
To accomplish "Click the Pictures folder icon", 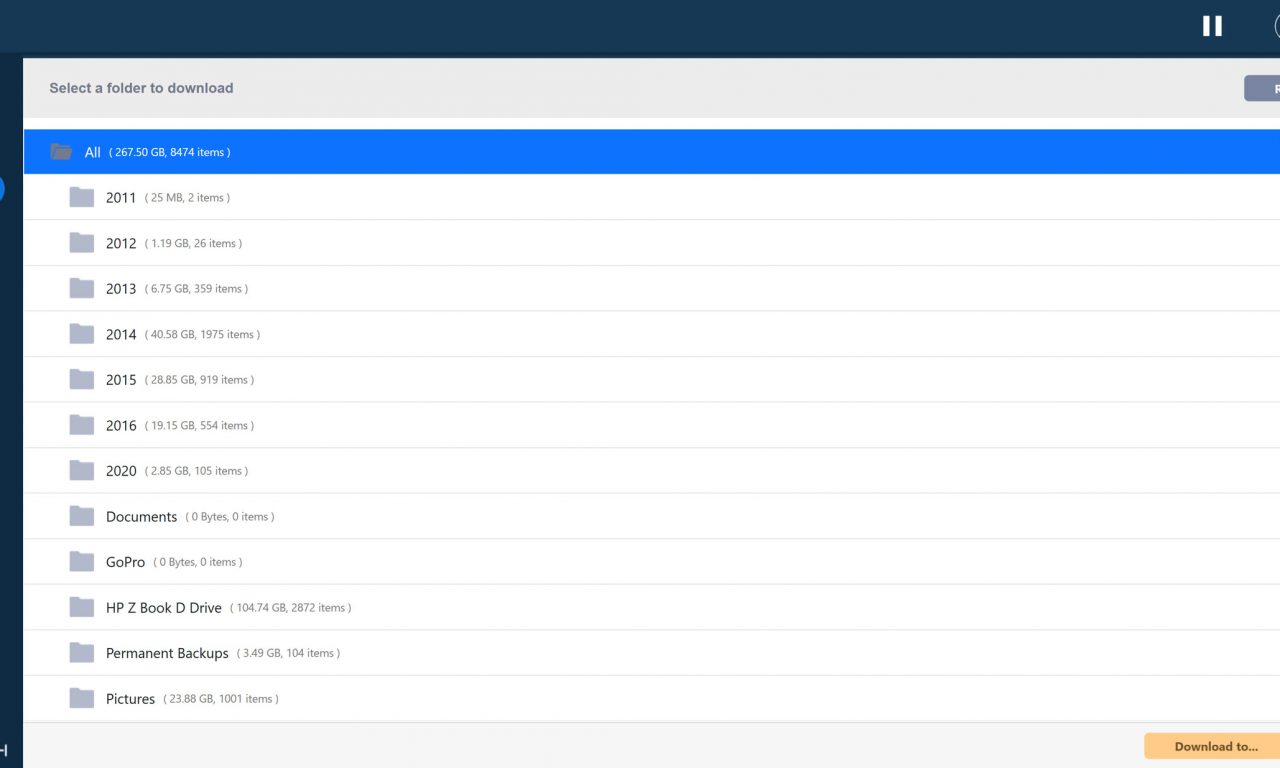I will pos(82,698).
